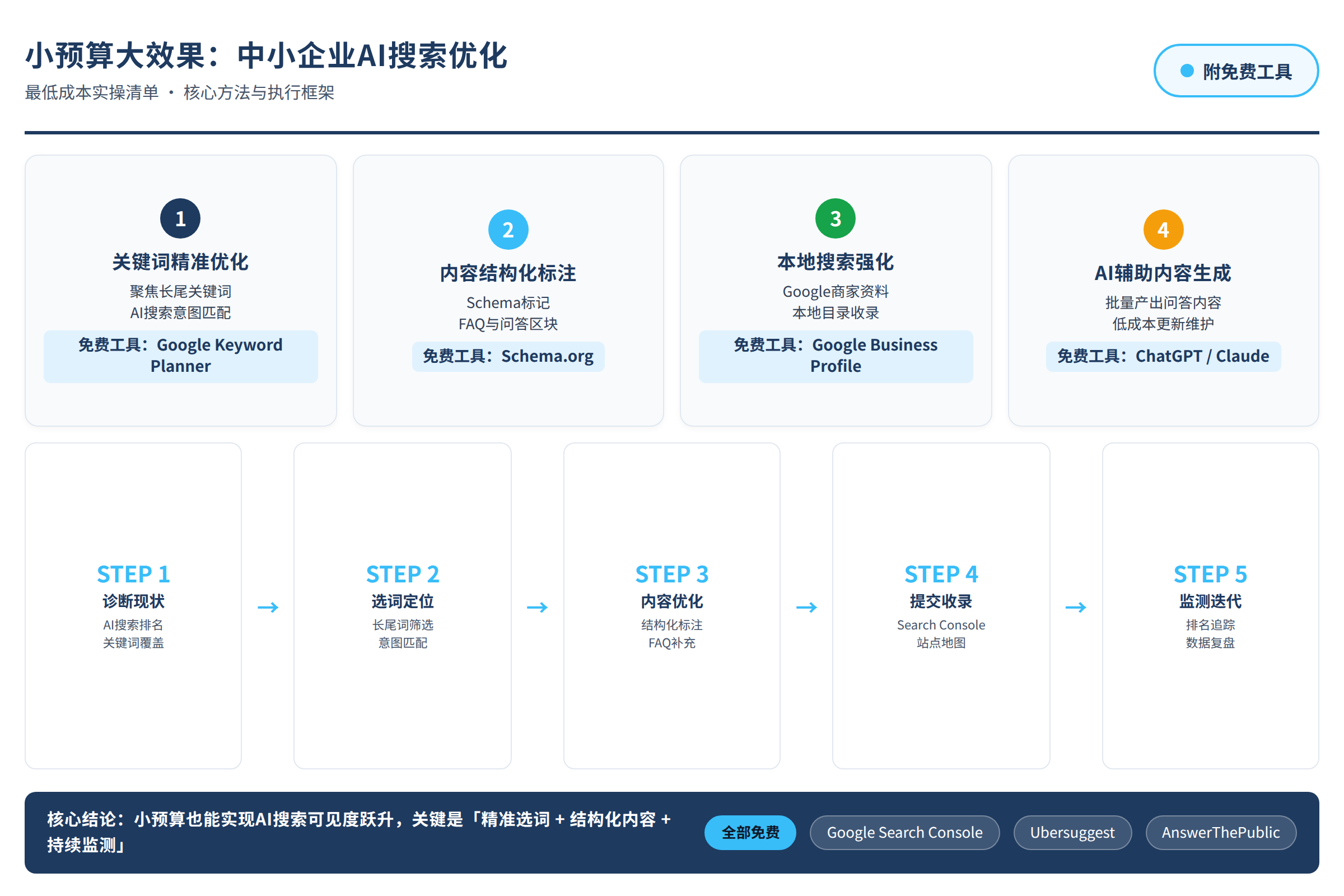Click the 意图匹配 text in STEP 2
Viewport: 1344px width, 896px height.
[x=402, y=643]
